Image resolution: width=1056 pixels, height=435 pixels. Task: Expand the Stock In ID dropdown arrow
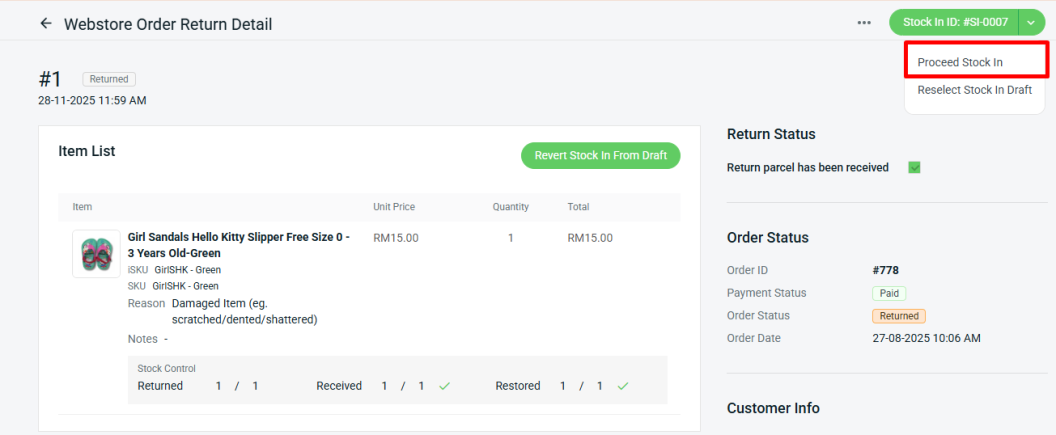pos(1031,22)
